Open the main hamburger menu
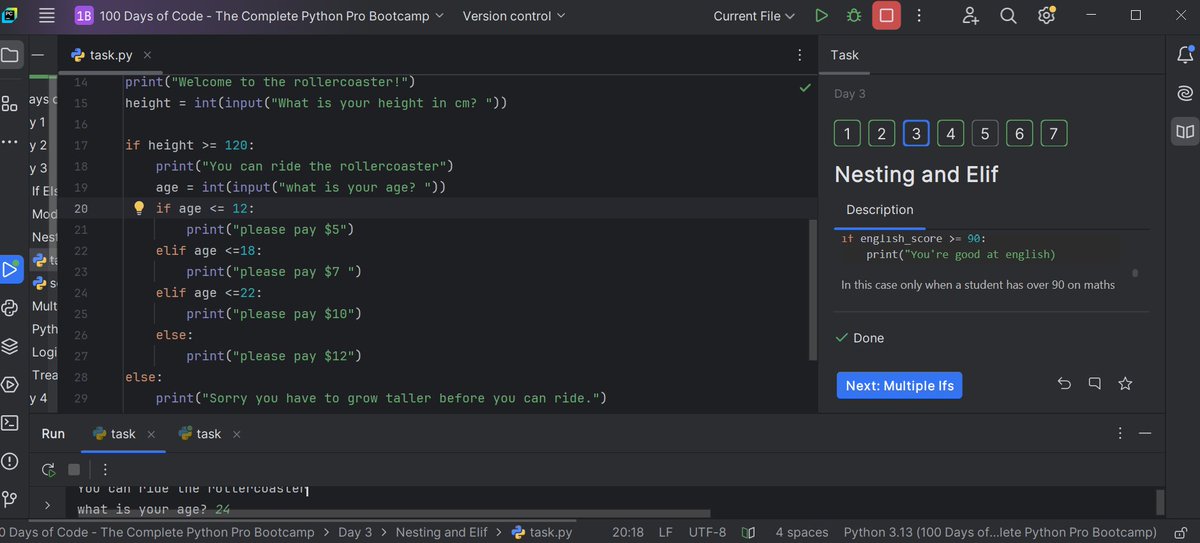 tap(46, 16)
